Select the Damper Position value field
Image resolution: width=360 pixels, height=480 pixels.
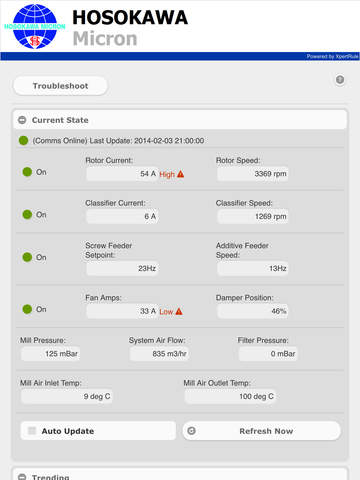click(253, 311)
